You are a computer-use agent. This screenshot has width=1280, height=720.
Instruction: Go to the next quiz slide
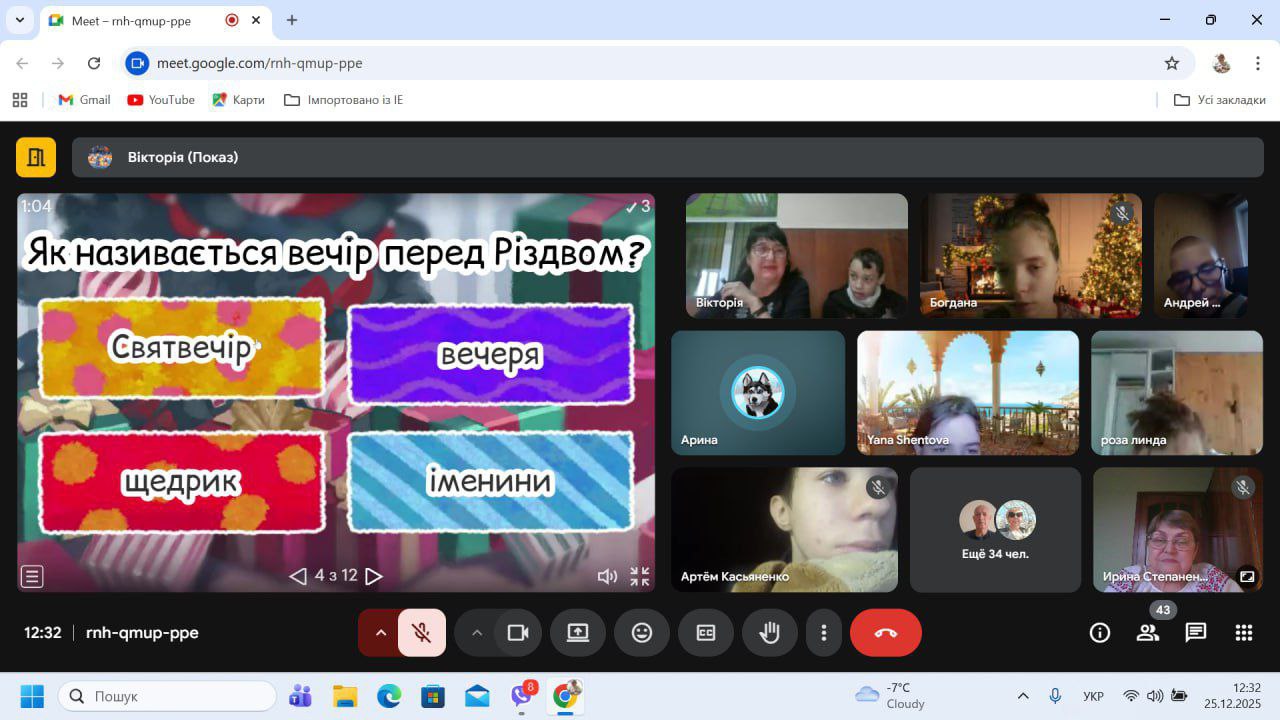374,576
